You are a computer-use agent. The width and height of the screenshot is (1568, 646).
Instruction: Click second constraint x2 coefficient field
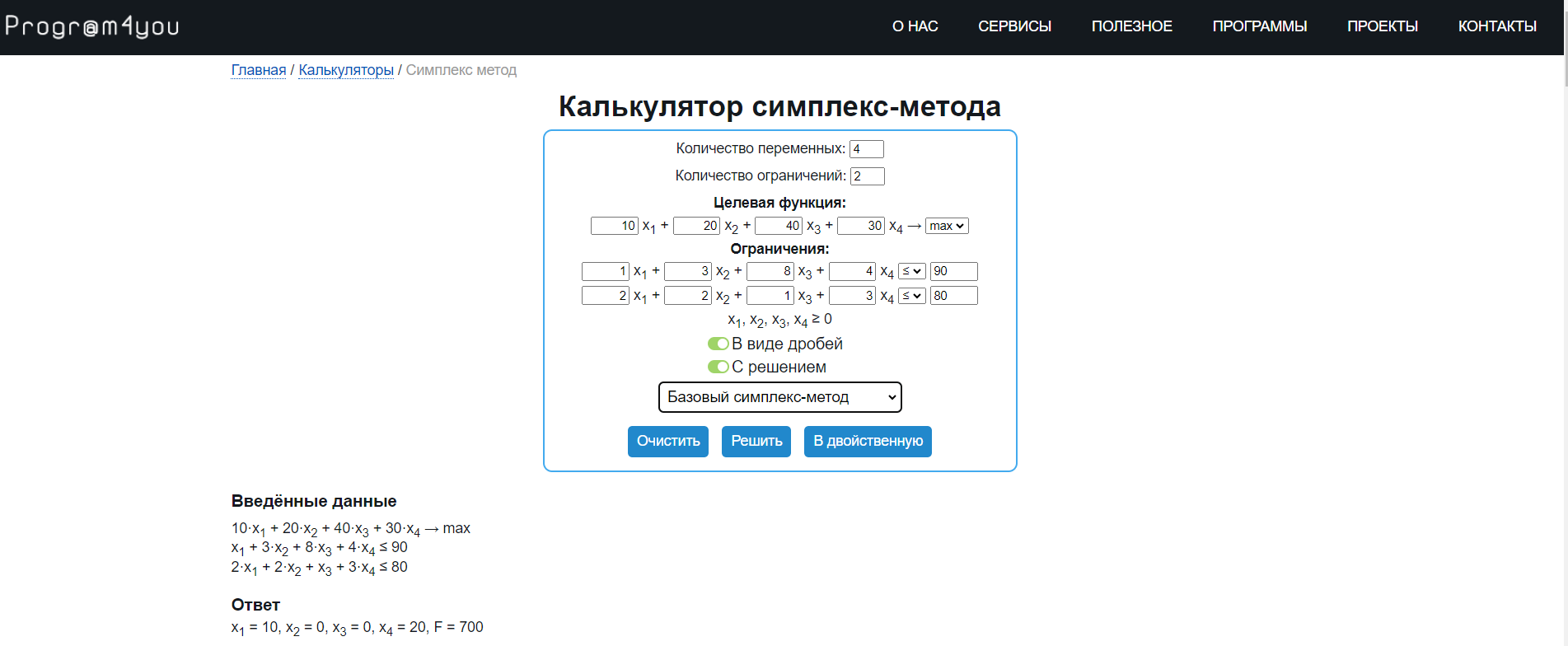point(688,296)
